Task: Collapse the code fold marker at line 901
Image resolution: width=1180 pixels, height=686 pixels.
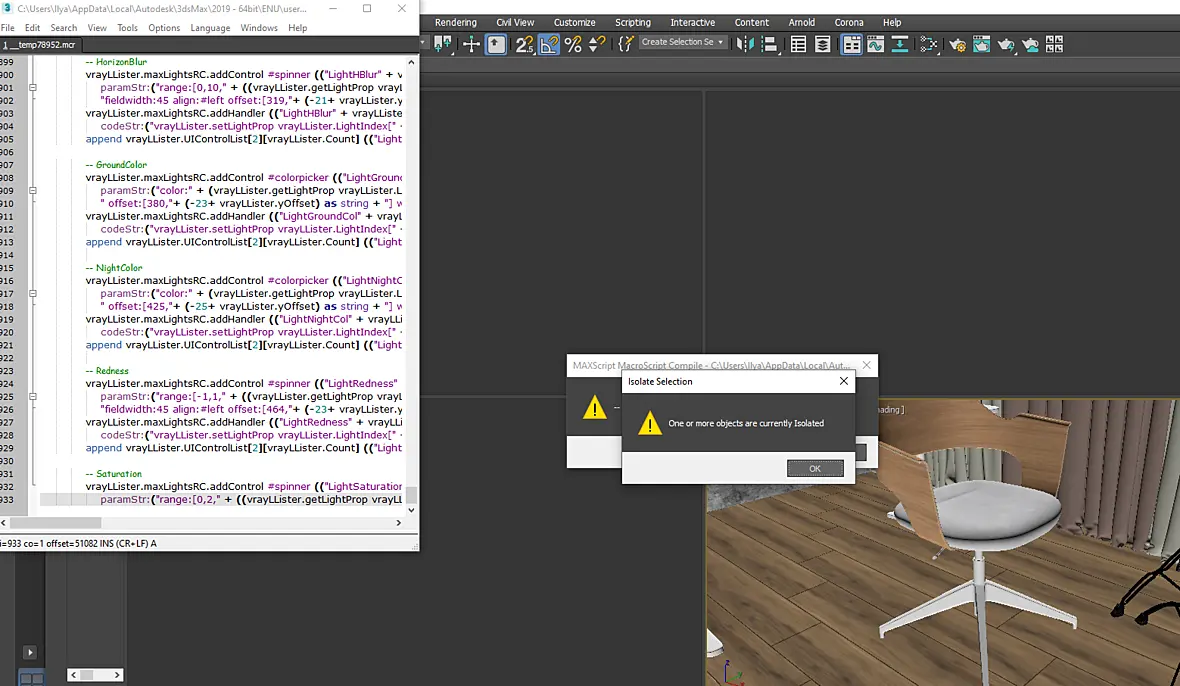Action: pos(32,87)
